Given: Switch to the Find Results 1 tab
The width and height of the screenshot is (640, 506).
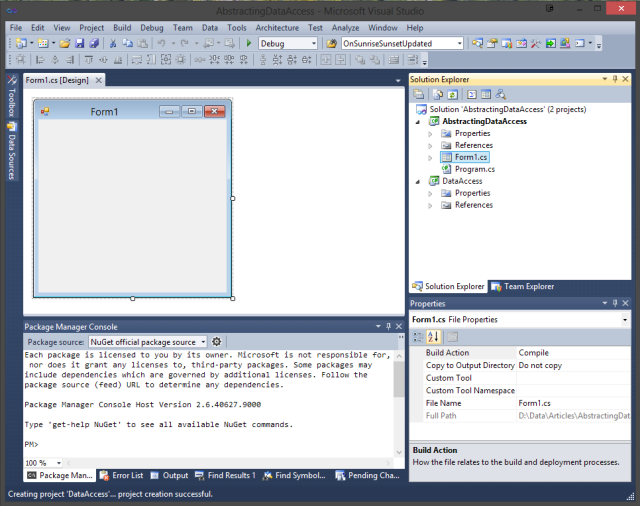Looking at the screenshot, I should pos(225,475).
